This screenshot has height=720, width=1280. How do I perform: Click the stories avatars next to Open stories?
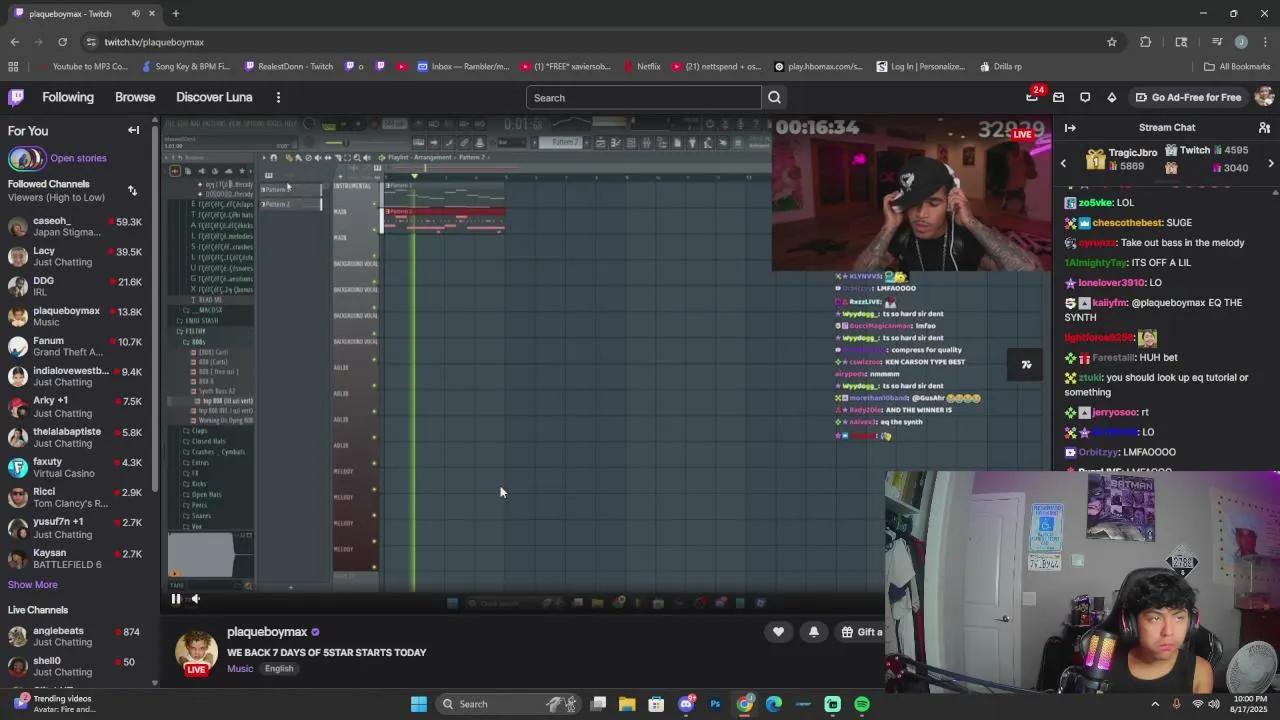pos(26,158)
